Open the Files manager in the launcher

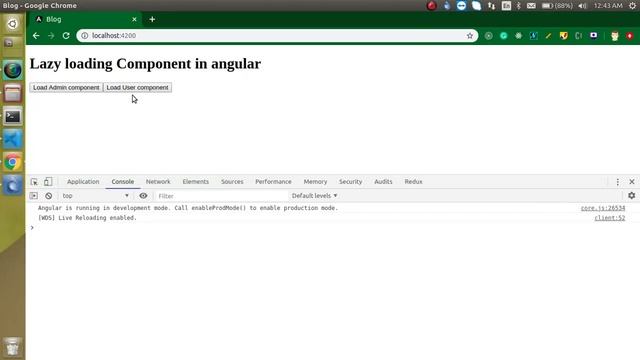tap(13, 93)
